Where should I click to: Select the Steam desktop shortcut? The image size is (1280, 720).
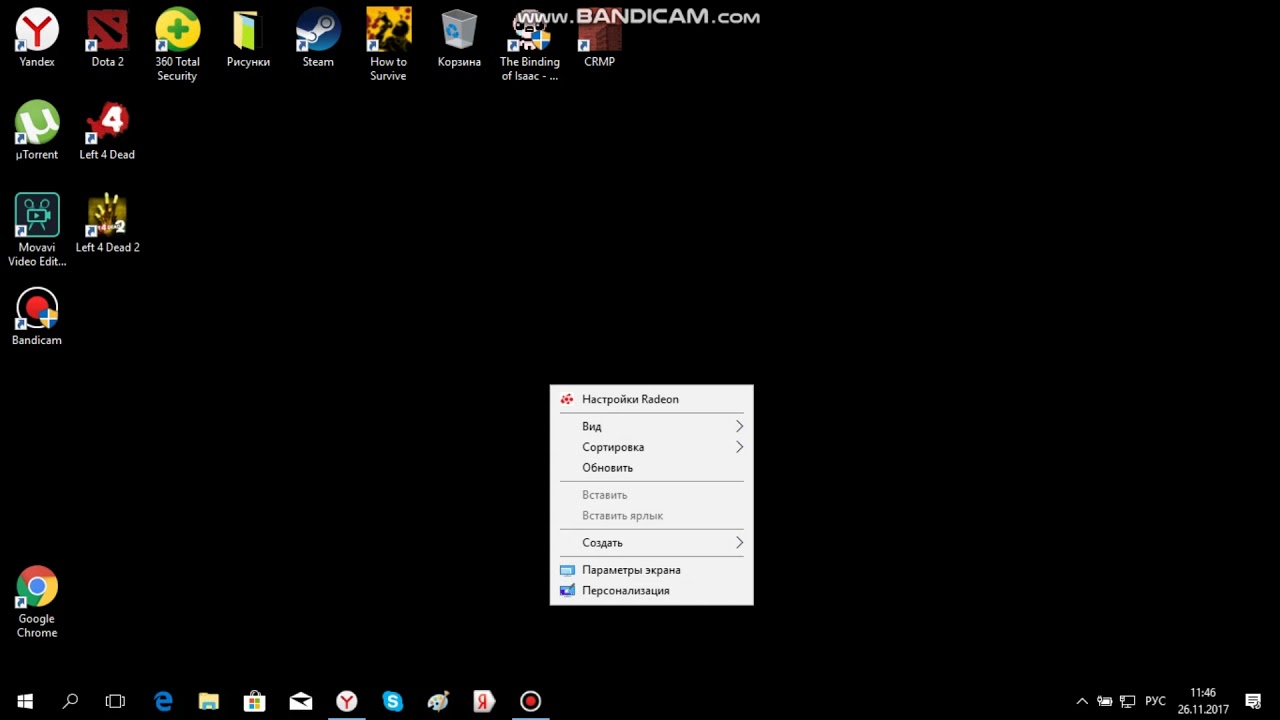tap(318, 39)
